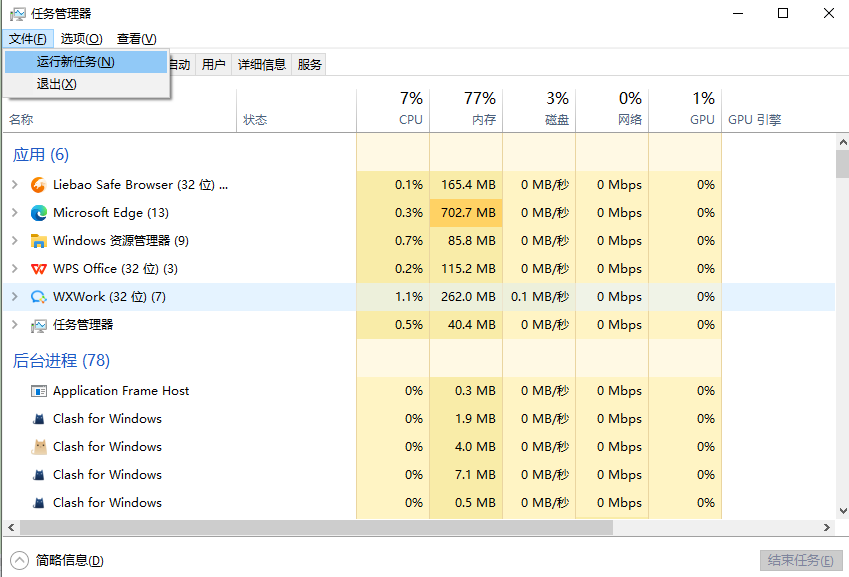Switch to the 详细信息 tab

[261, 65]
